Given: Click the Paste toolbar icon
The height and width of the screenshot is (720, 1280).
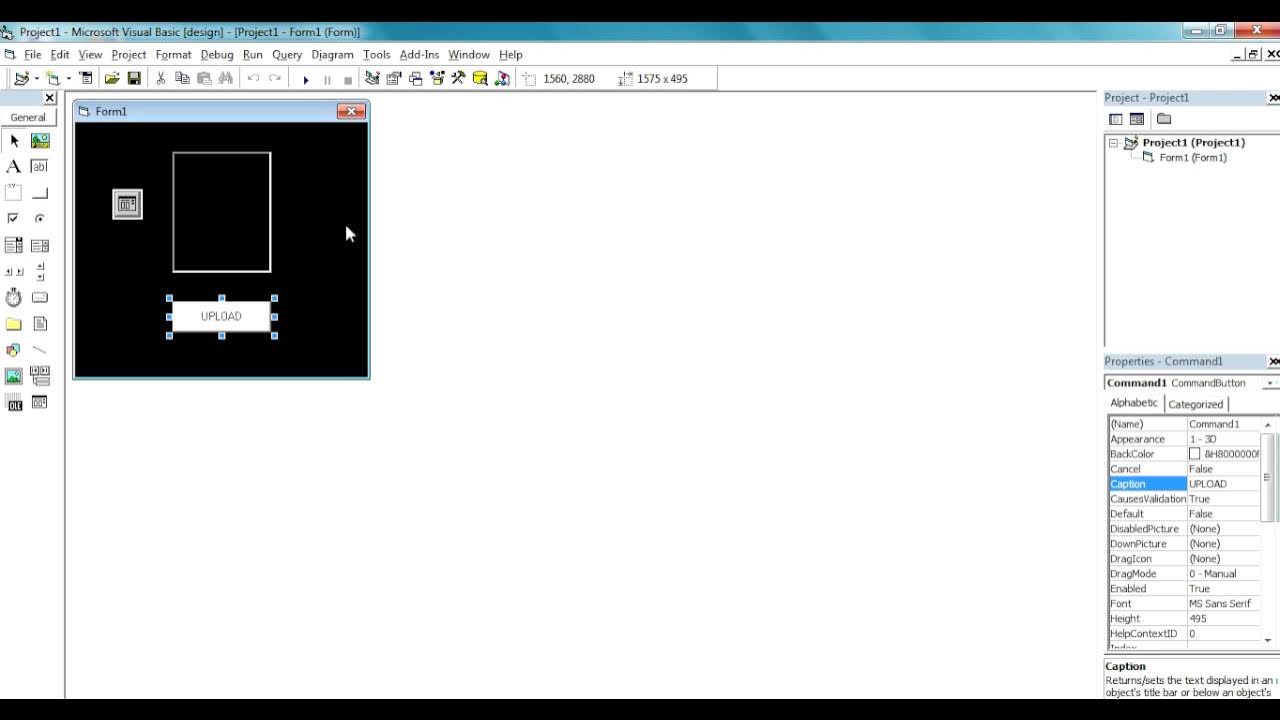Looking at the screenshot, I should point(204,78).
